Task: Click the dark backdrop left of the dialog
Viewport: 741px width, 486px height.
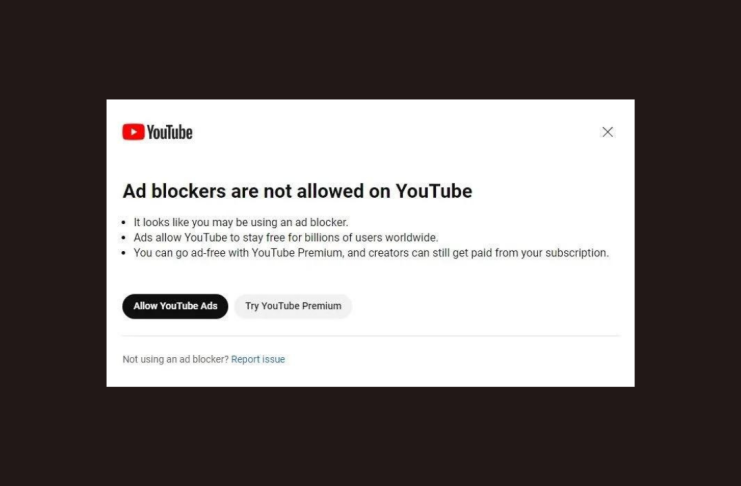Action: (53, 243)
